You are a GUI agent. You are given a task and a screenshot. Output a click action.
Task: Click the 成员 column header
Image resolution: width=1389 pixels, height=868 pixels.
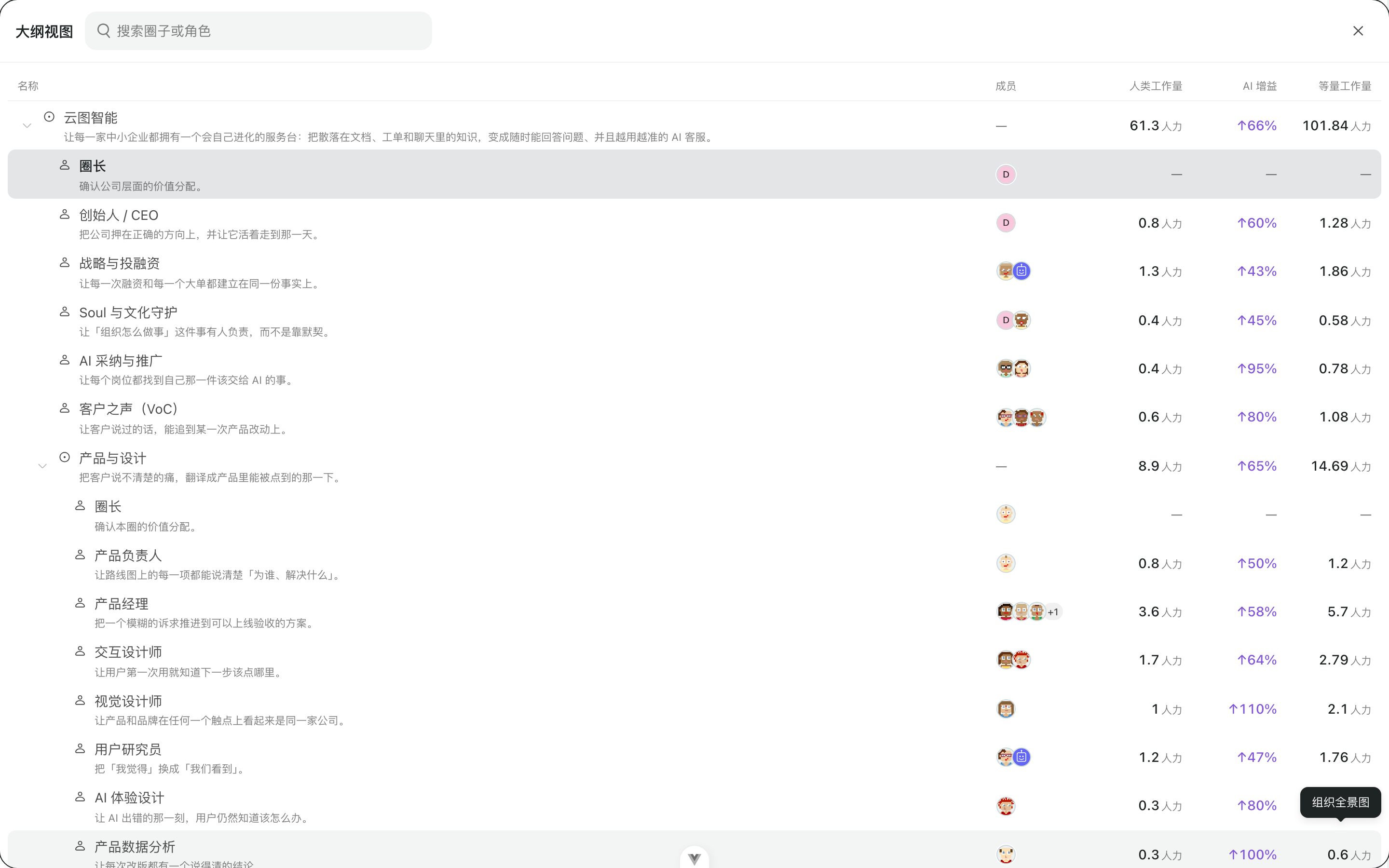point(1006,86)
